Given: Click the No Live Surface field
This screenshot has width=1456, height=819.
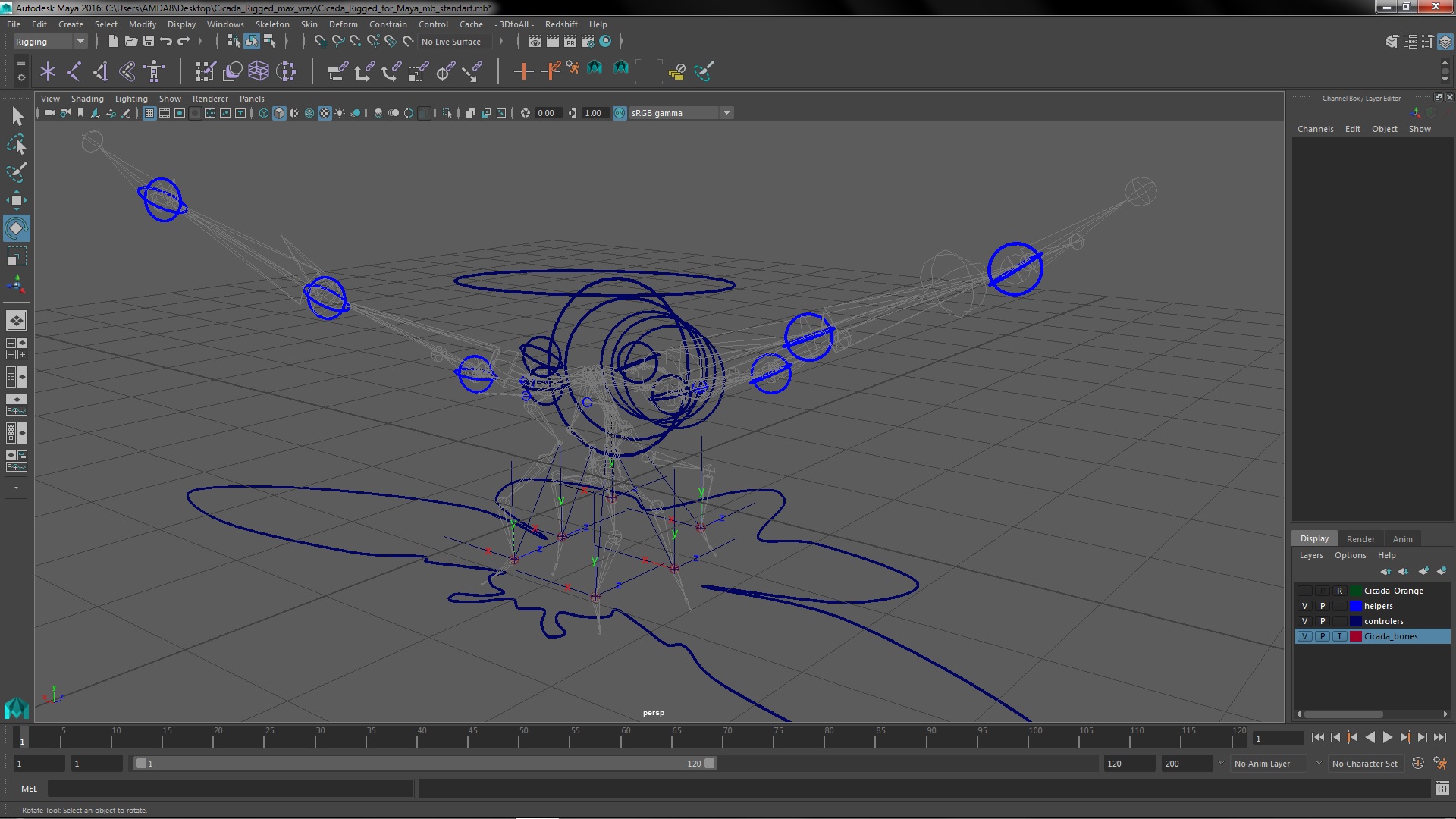Looking at the screenshot, I should (455, 42).
